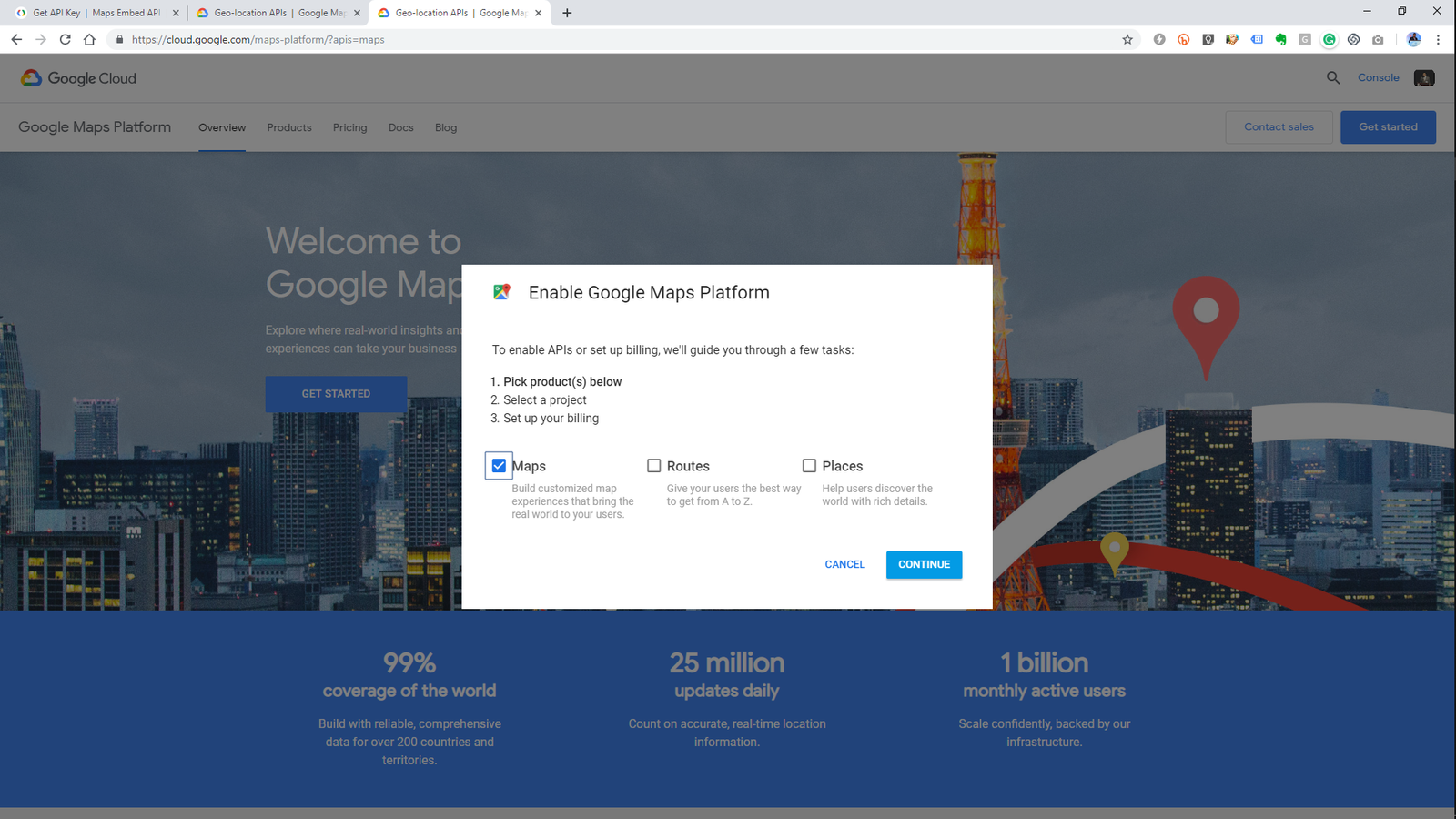
Task: Click the Grammarly extension icon
Action: [x=1330, y=39]
